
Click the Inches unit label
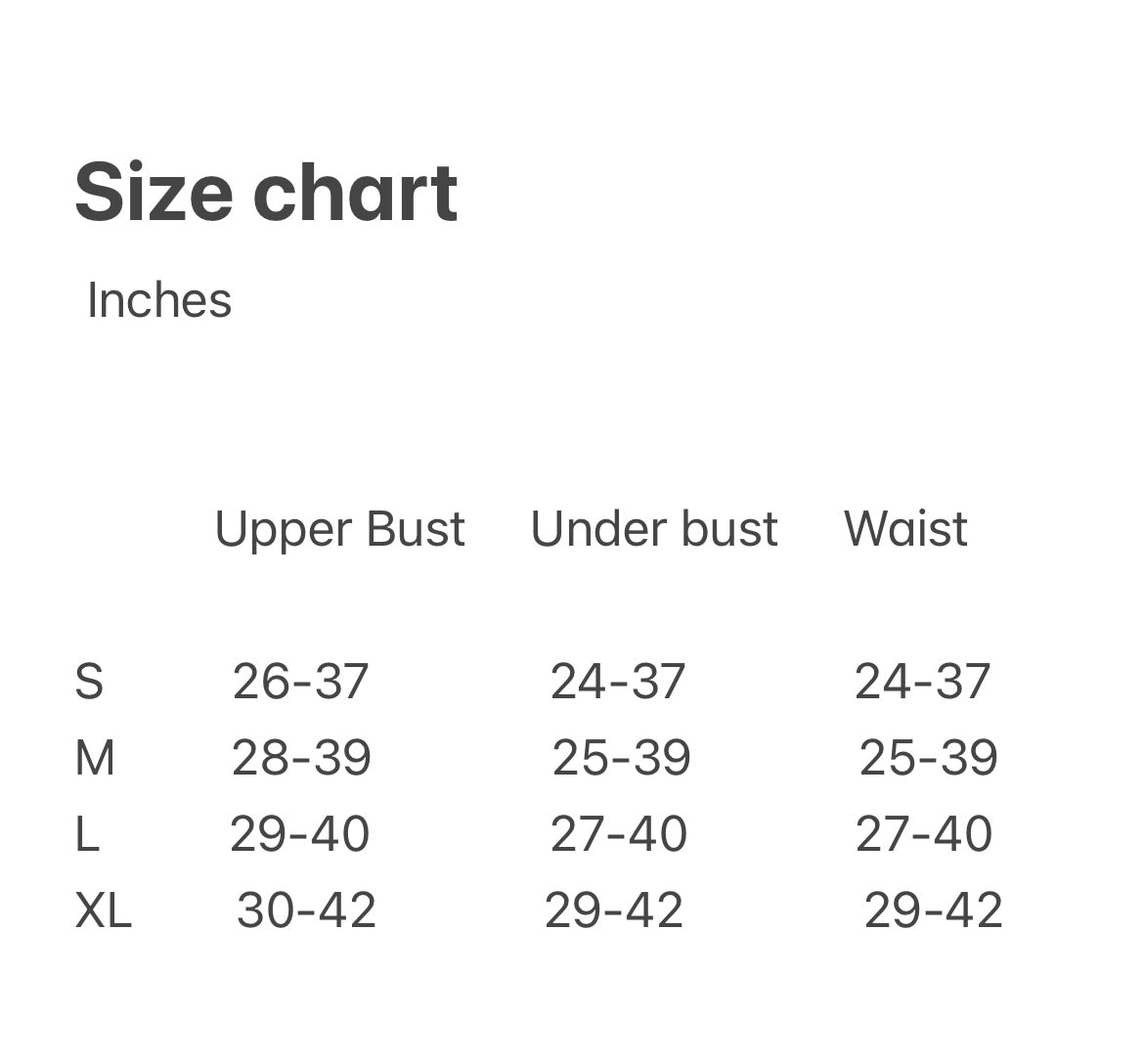coord(159,300)
